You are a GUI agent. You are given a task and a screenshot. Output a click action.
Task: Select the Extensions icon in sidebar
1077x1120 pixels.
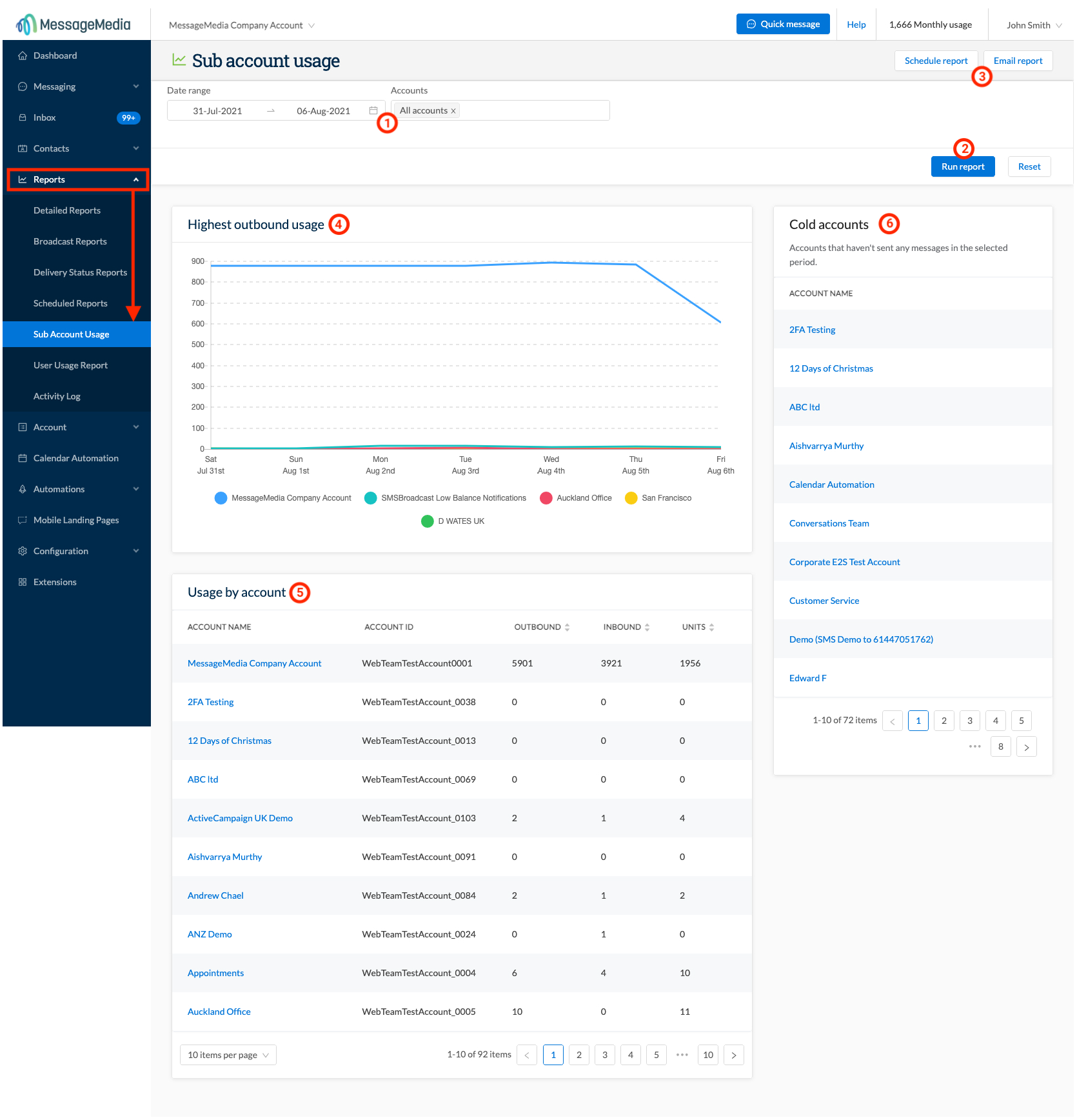(x=23, y=582)
